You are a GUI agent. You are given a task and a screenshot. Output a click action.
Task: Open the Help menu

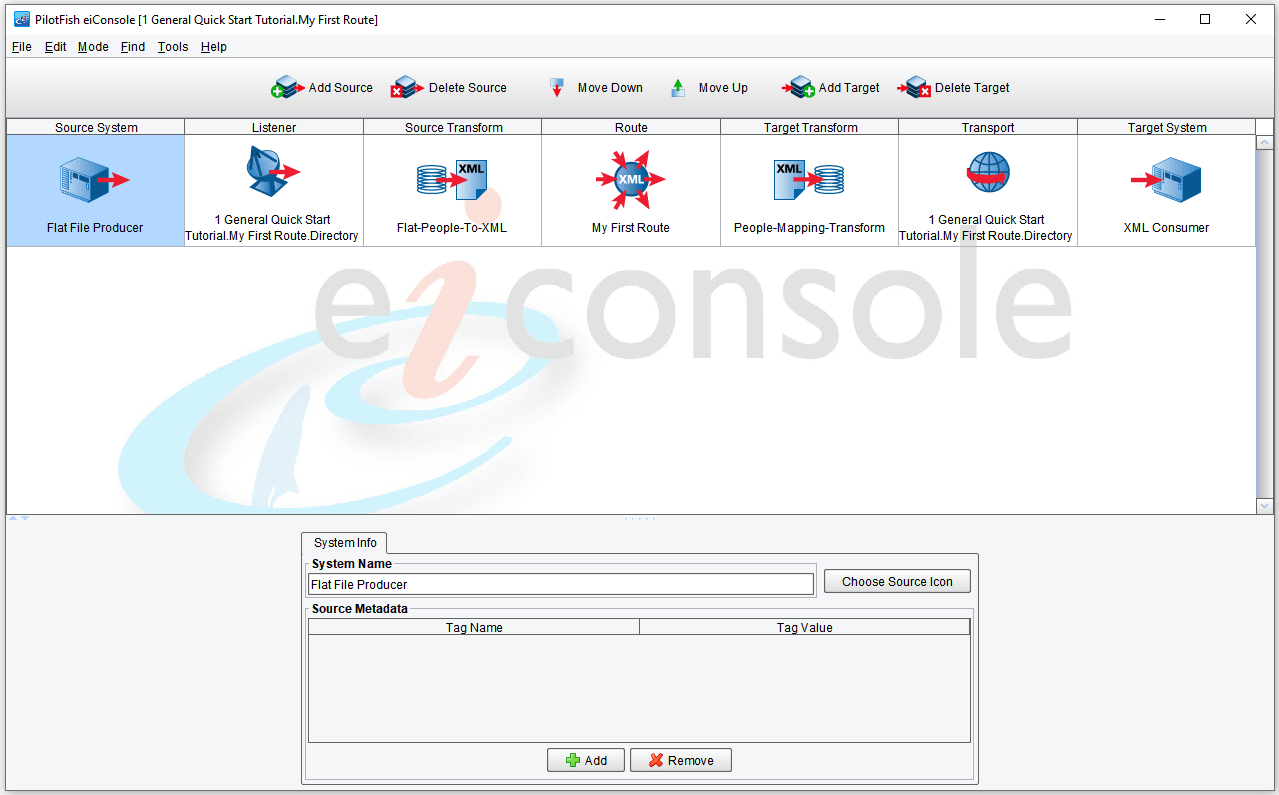pyautogui.click(x=214, y=47)
